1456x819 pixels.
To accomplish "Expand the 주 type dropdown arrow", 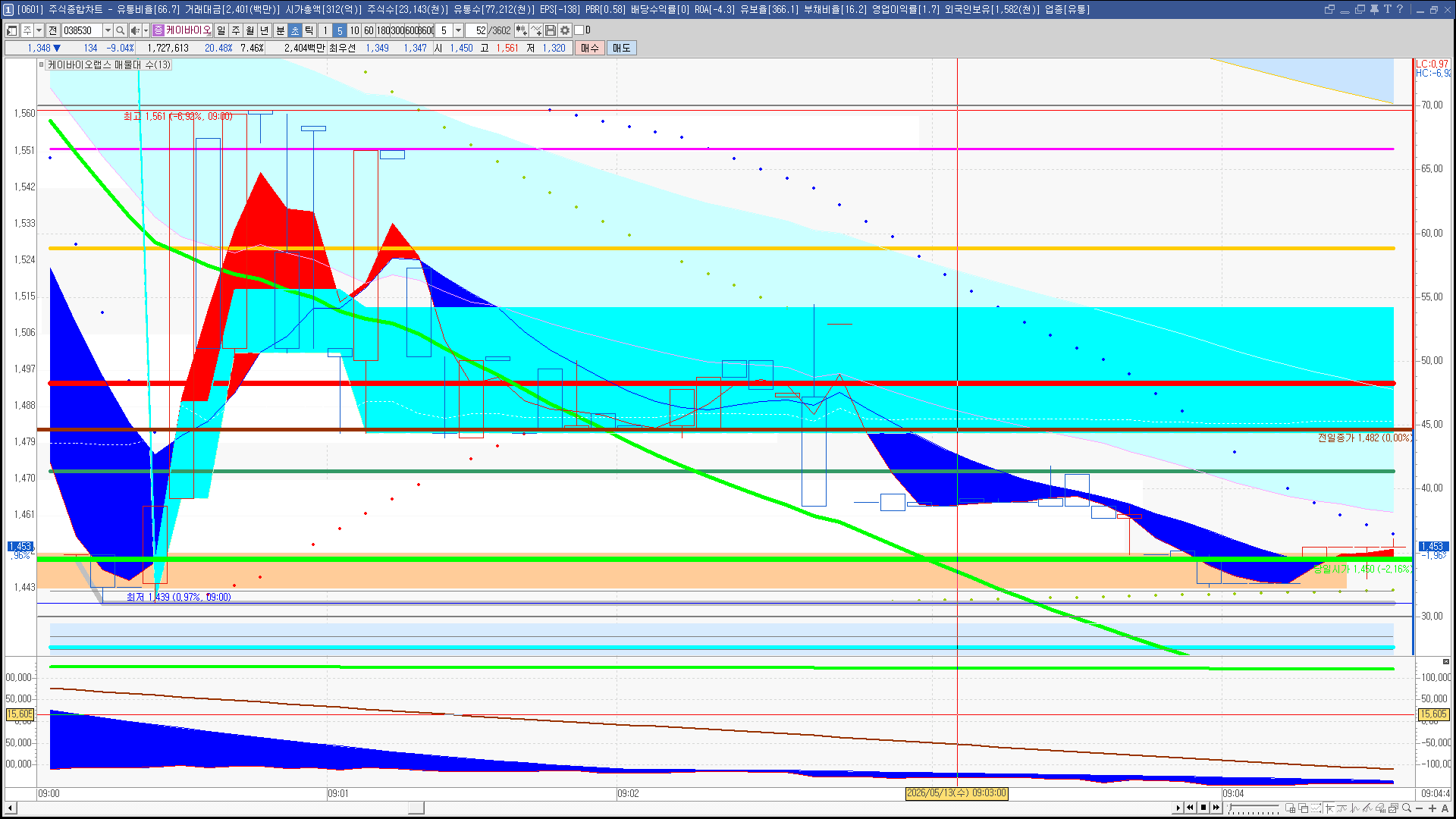I will (39, 30).
